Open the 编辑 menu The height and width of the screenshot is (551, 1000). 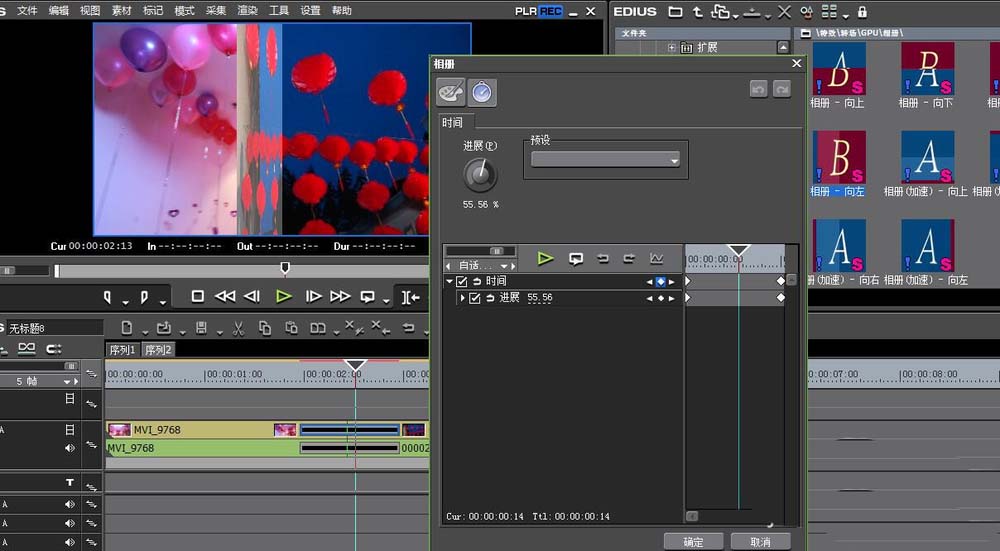59,11
